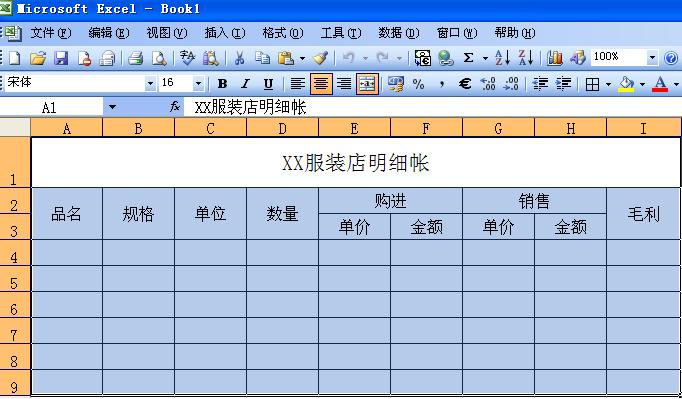
Task: Select the 毛利 header cell
Action: point(643,214)
